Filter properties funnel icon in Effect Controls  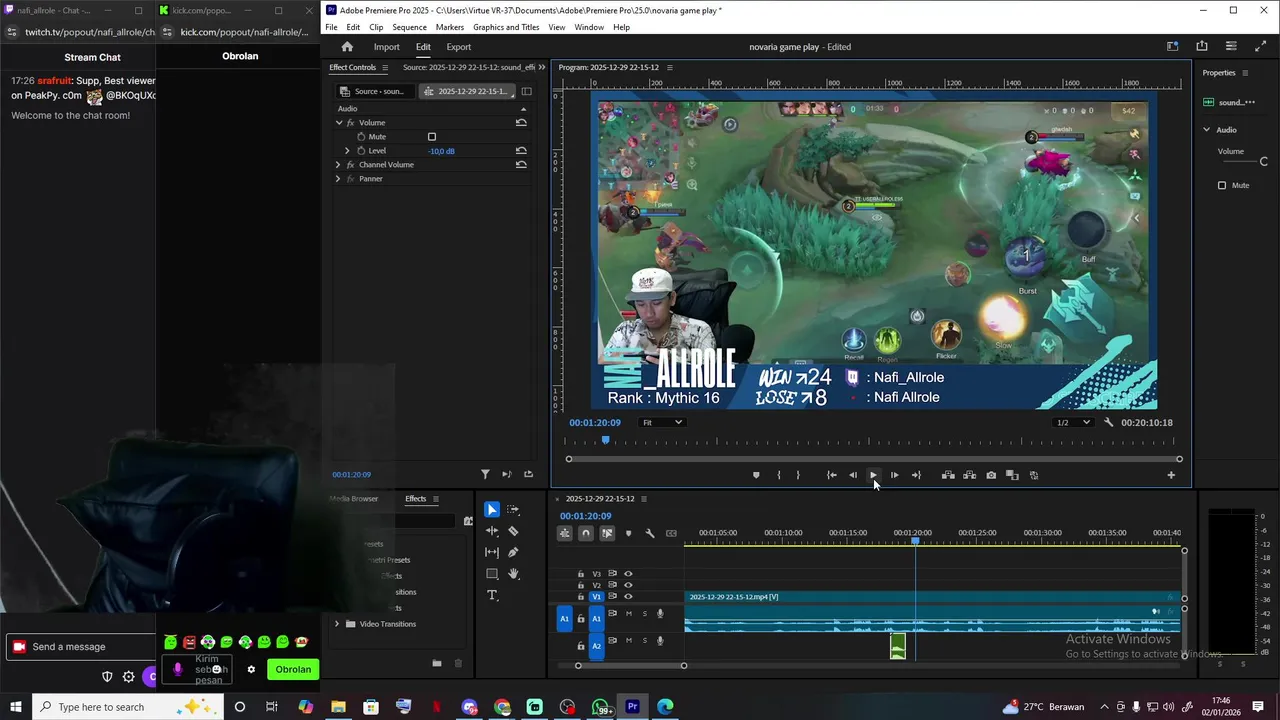pos(485,474)
